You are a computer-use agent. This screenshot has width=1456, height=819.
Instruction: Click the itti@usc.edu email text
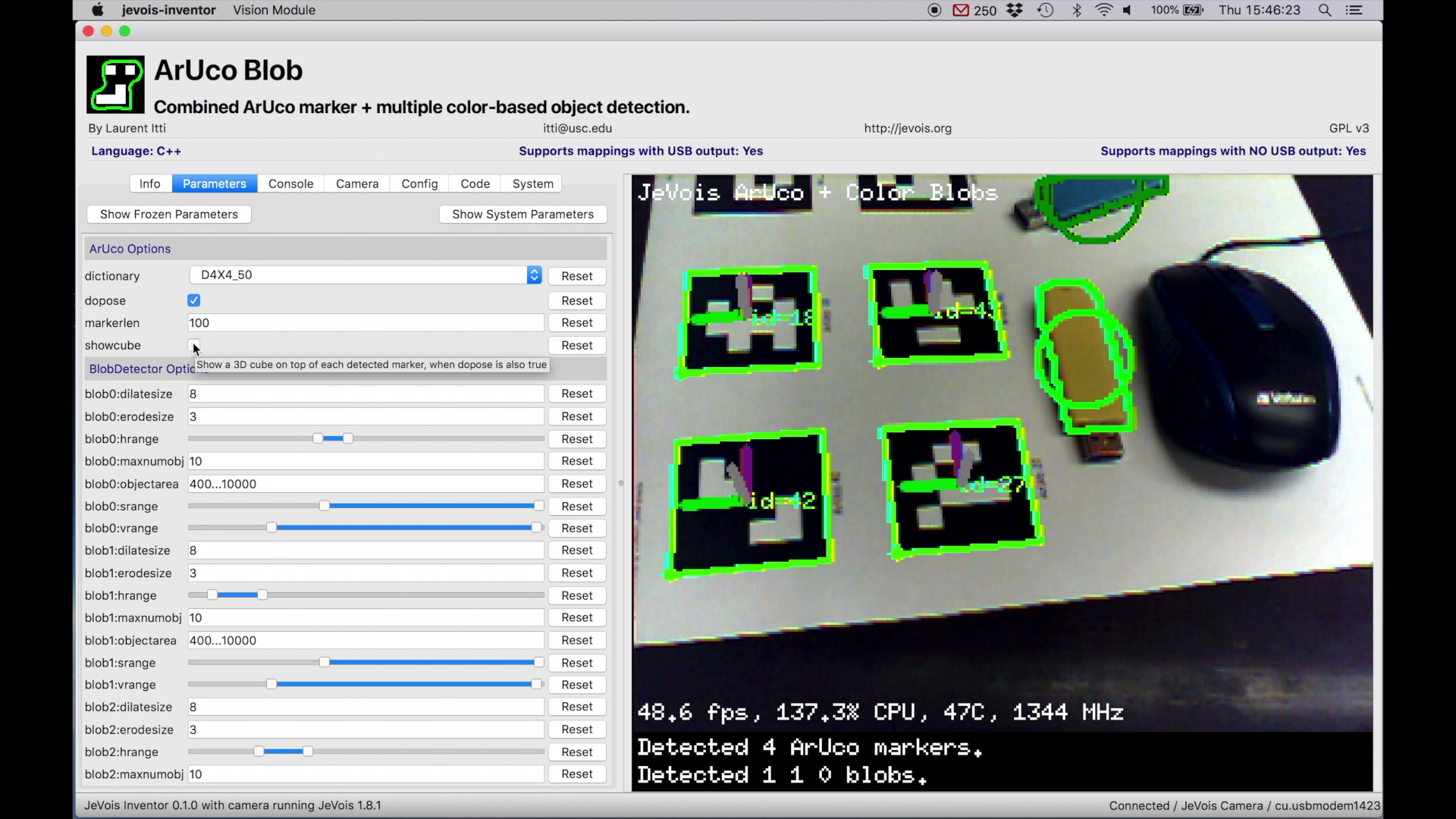pyautogui.click(x=577, y=128)
